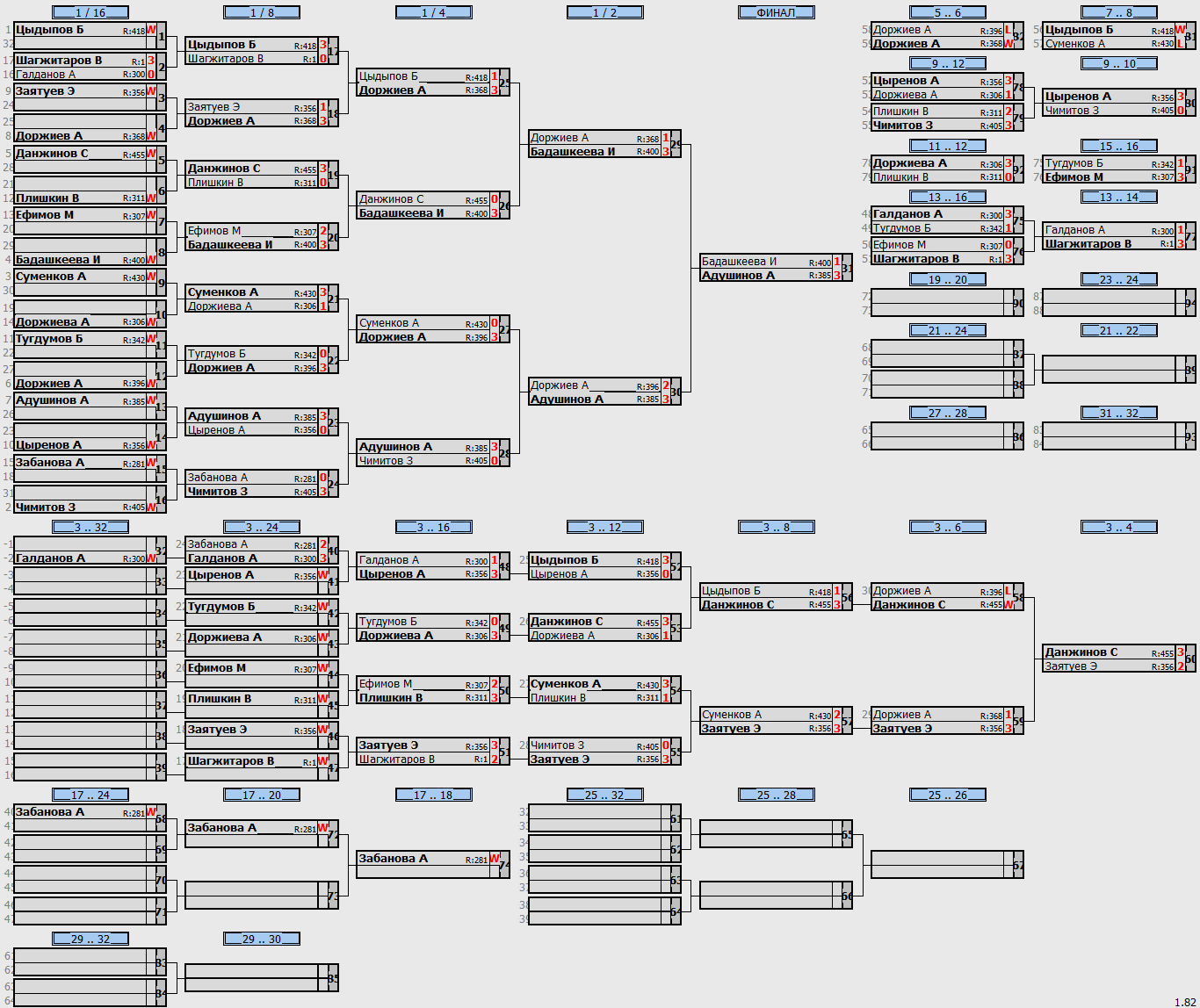Select the "9 .. 10" bracket header
This screenshot has height=1008, width=1200.
click(1118, 63)
